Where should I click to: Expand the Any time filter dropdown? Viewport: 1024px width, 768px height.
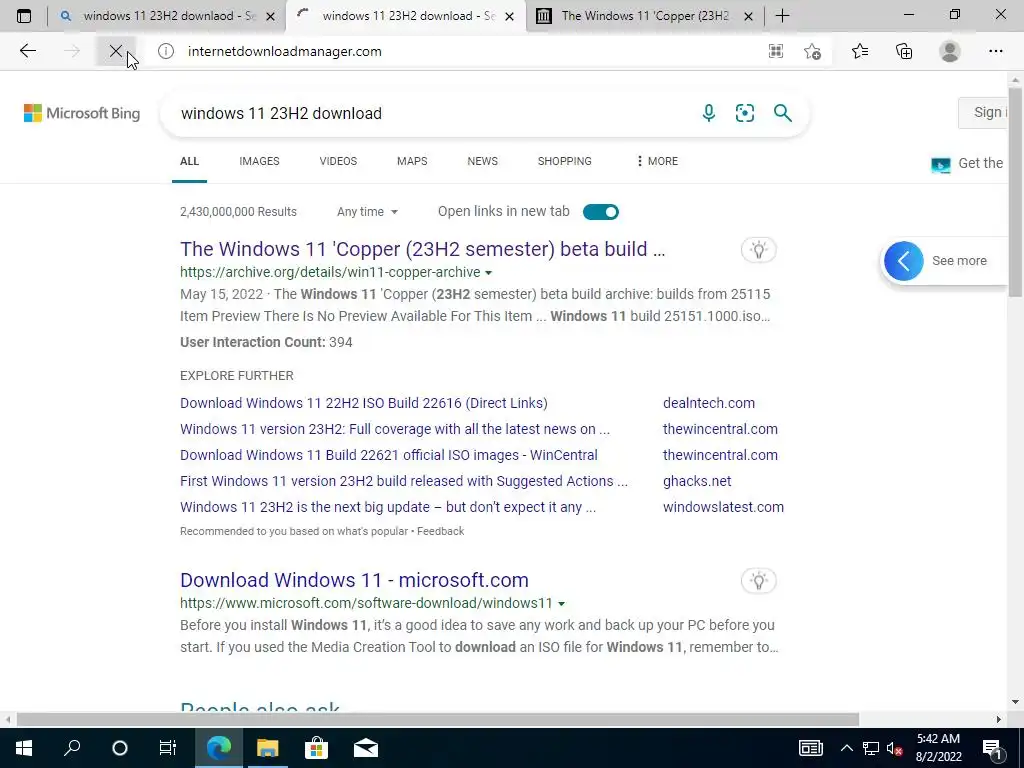[x=367, y=212]
